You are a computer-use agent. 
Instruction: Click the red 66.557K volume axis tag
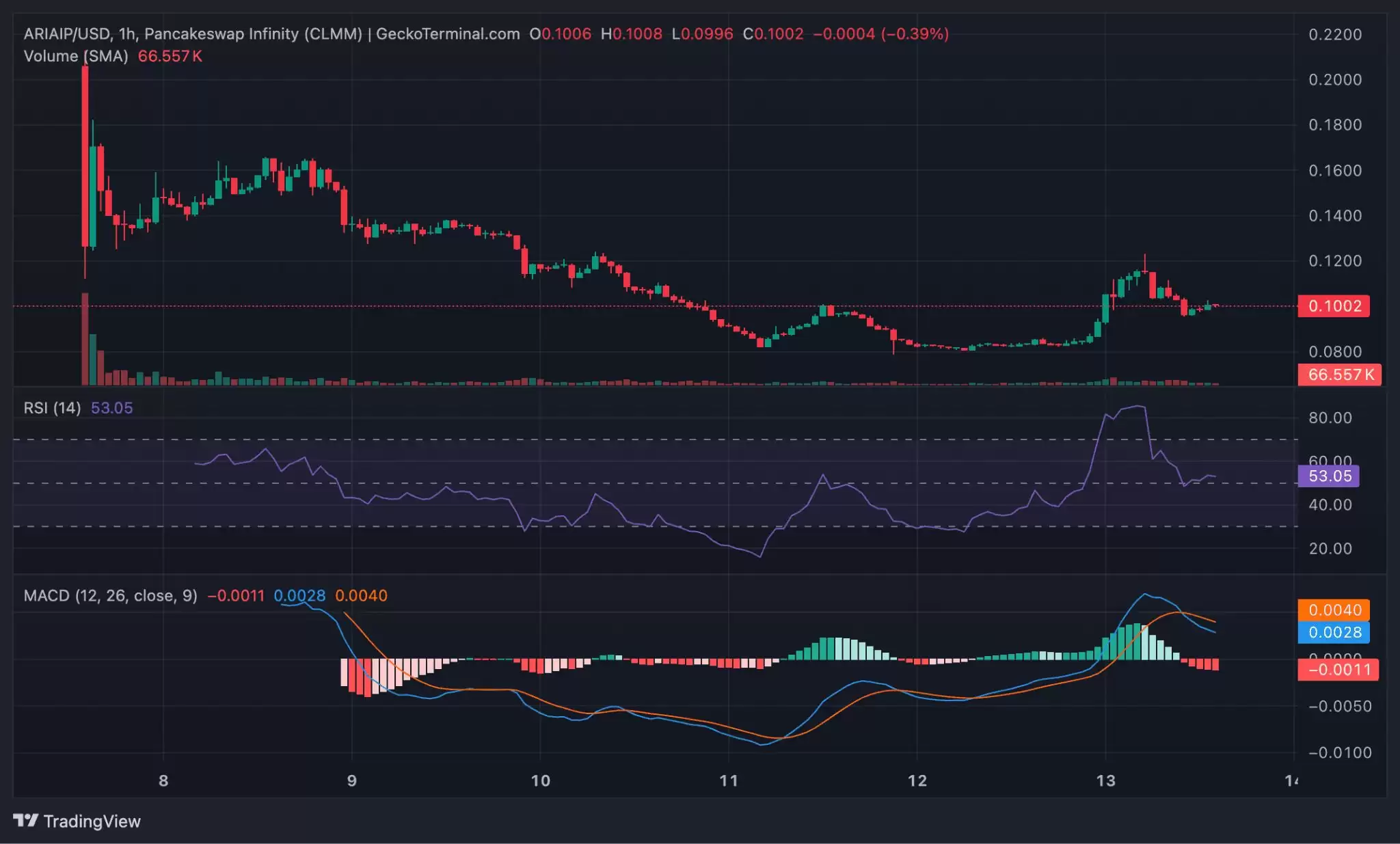click(x=1340, y=375)
